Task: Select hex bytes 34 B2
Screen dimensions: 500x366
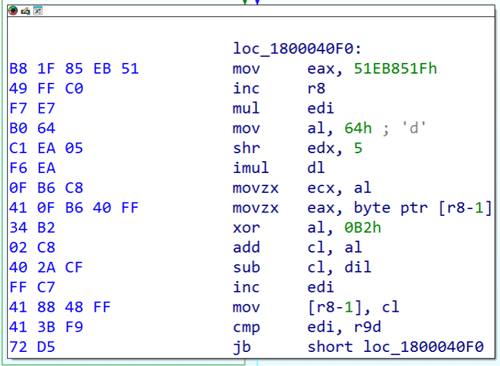Action: (32, 228)
